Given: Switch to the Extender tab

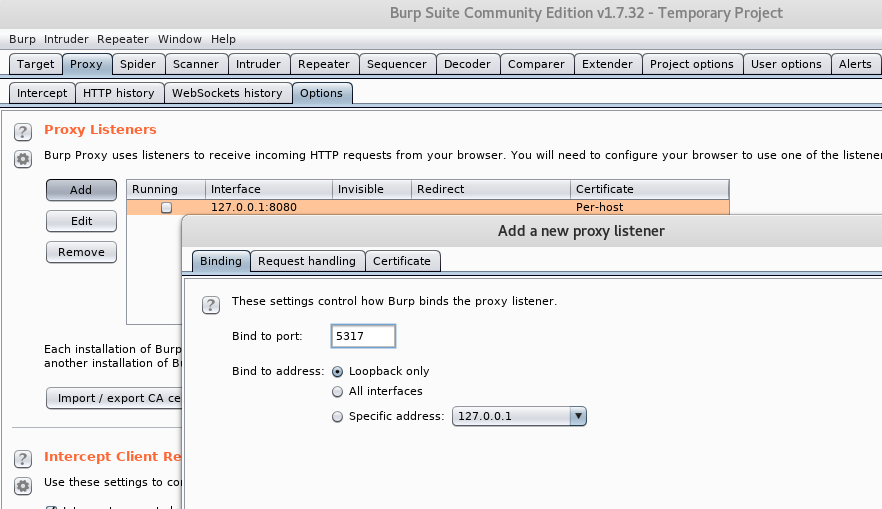Looking at the screenshot, I should point(608,64).
